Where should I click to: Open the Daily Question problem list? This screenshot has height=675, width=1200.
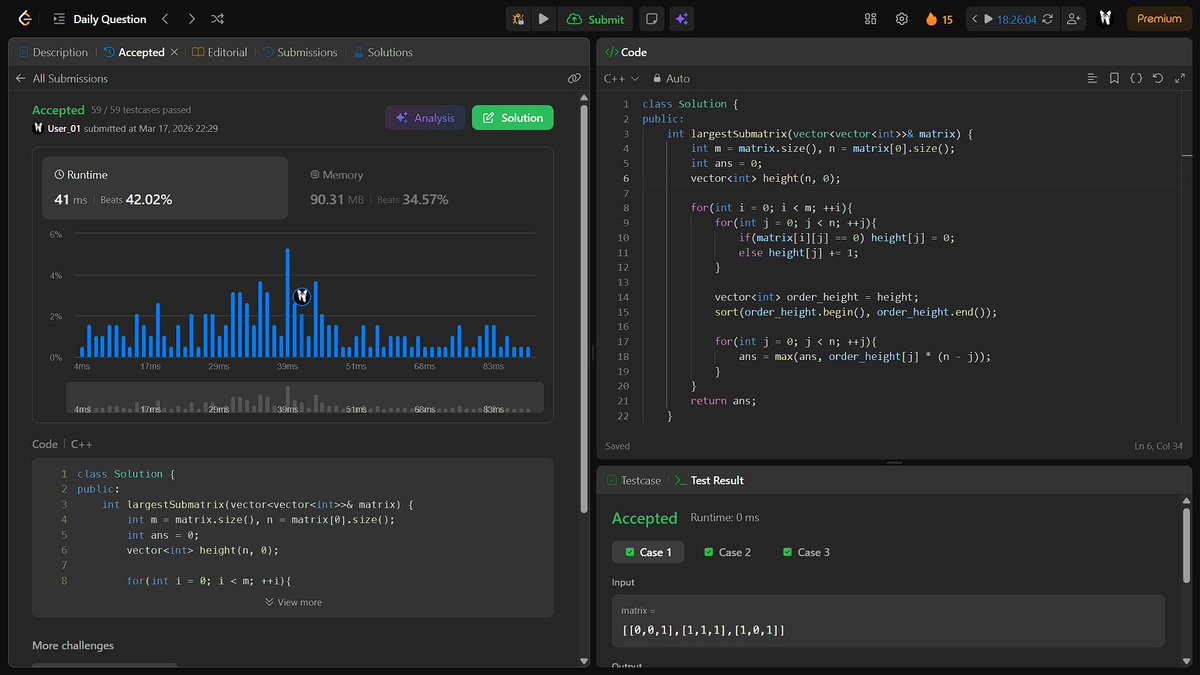[100, 19]
